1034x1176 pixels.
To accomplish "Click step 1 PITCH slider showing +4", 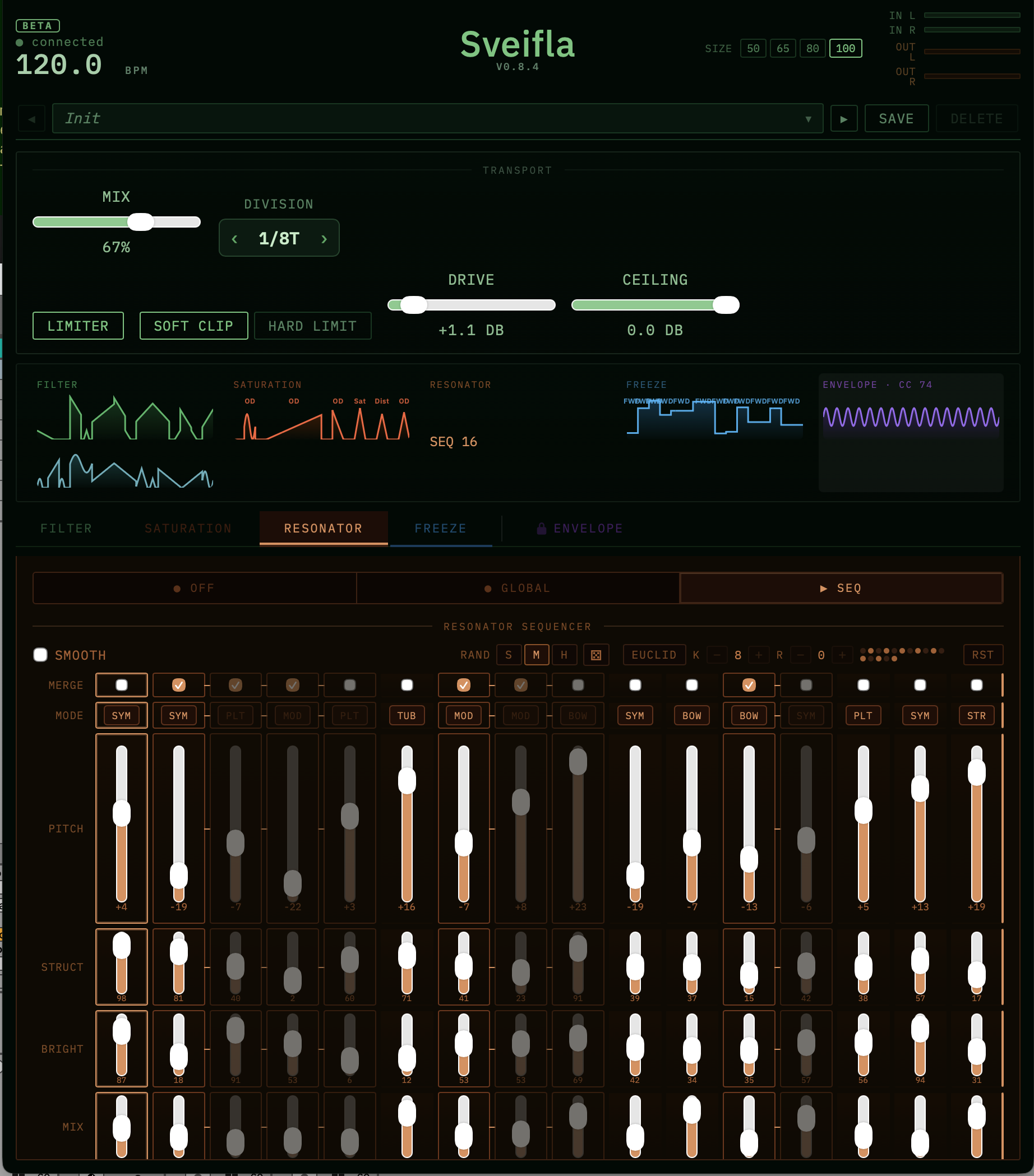I will (122, 824).
